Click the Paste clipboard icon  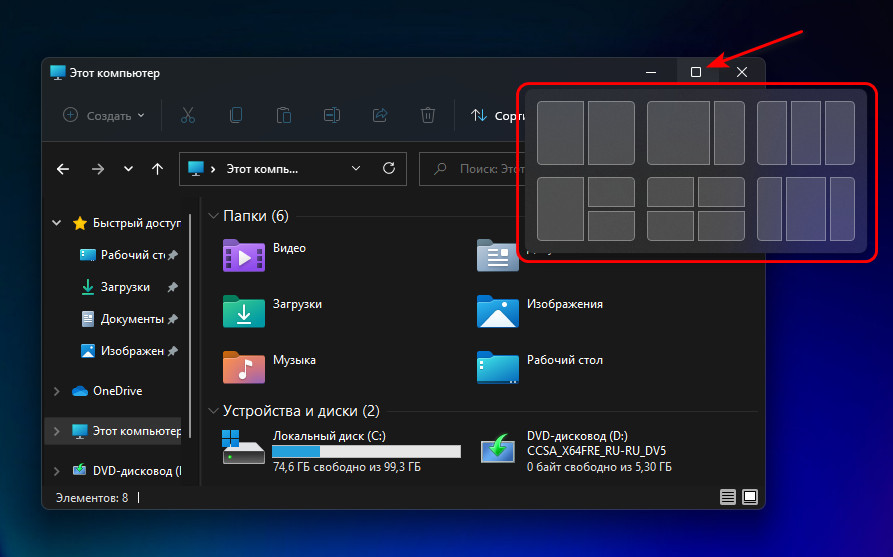(284, 116)
